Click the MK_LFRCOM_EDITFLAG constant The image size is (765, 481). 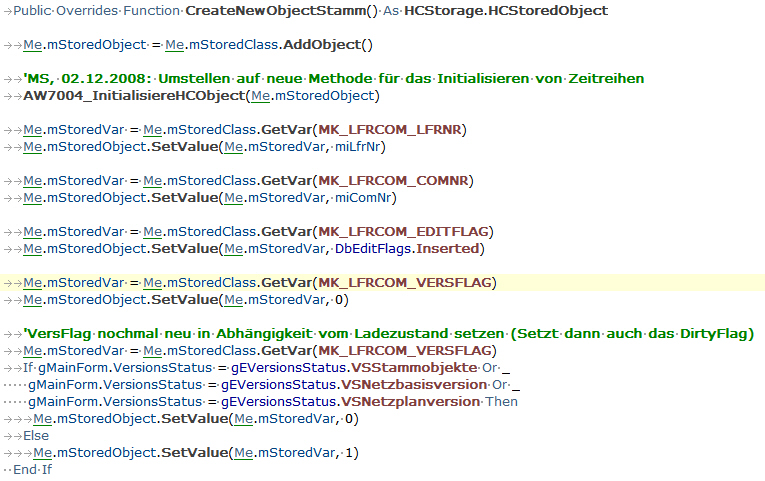click(403, 232)
